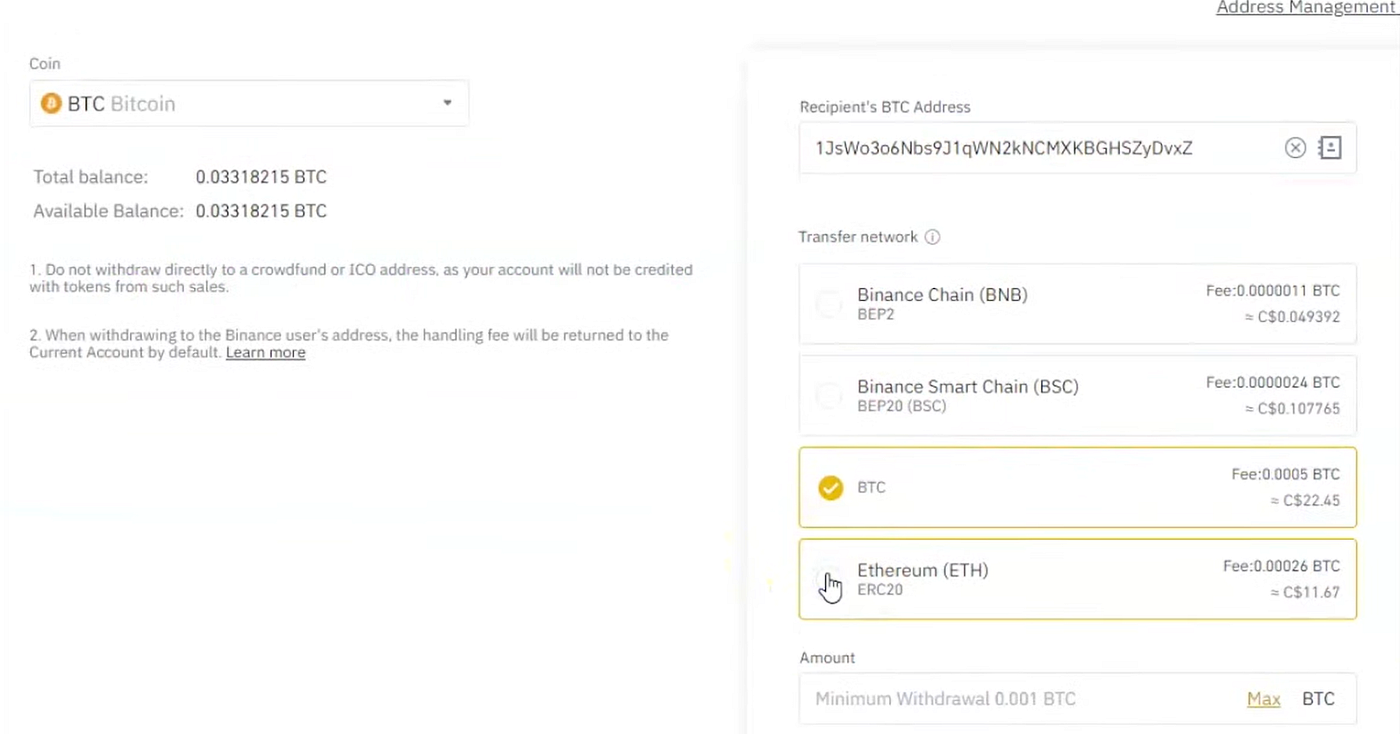Click the Bitcoin coin logo

pos(51,103)
